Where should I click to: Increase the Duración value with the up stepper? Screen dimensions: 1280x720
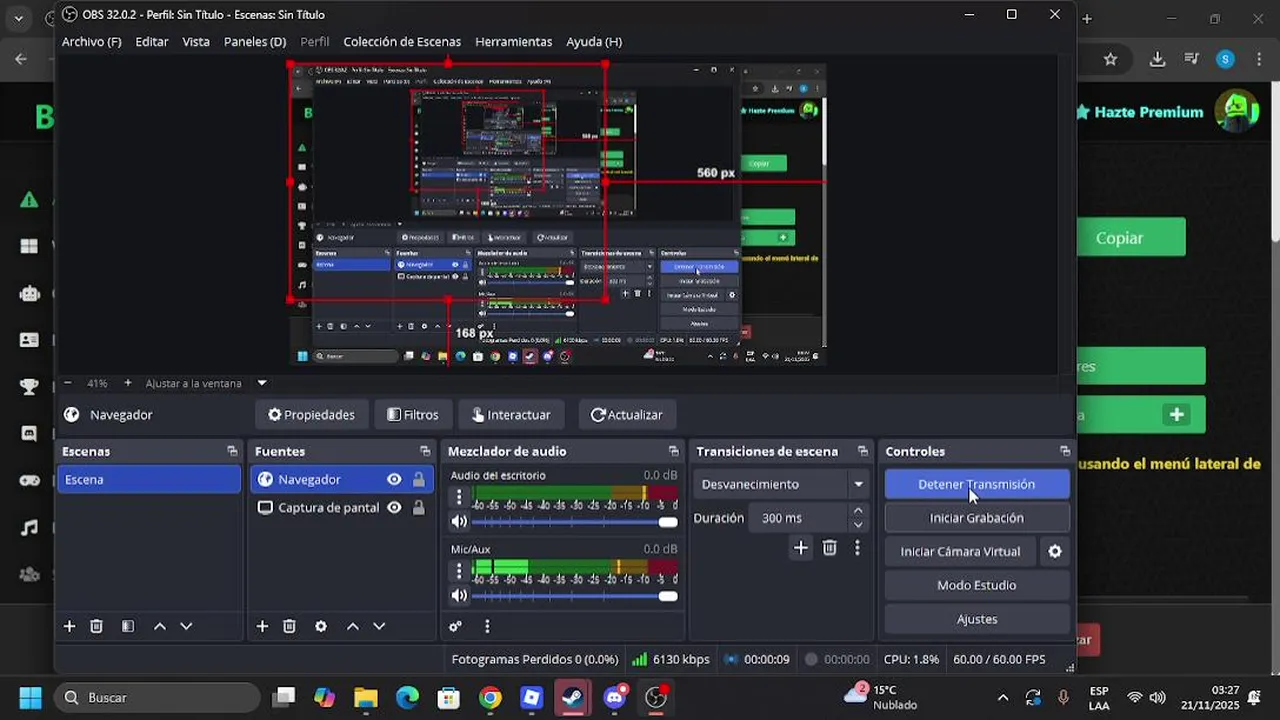[858, 511]
